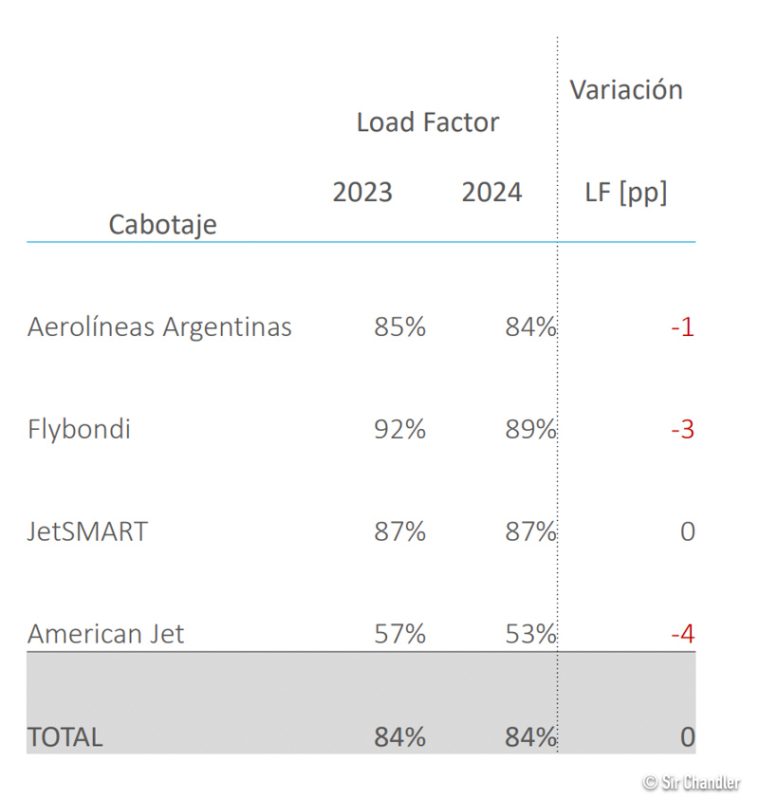Select Aerolíneas Argentinas 85% cell
The image size is (759, 800).
point(400,327)
